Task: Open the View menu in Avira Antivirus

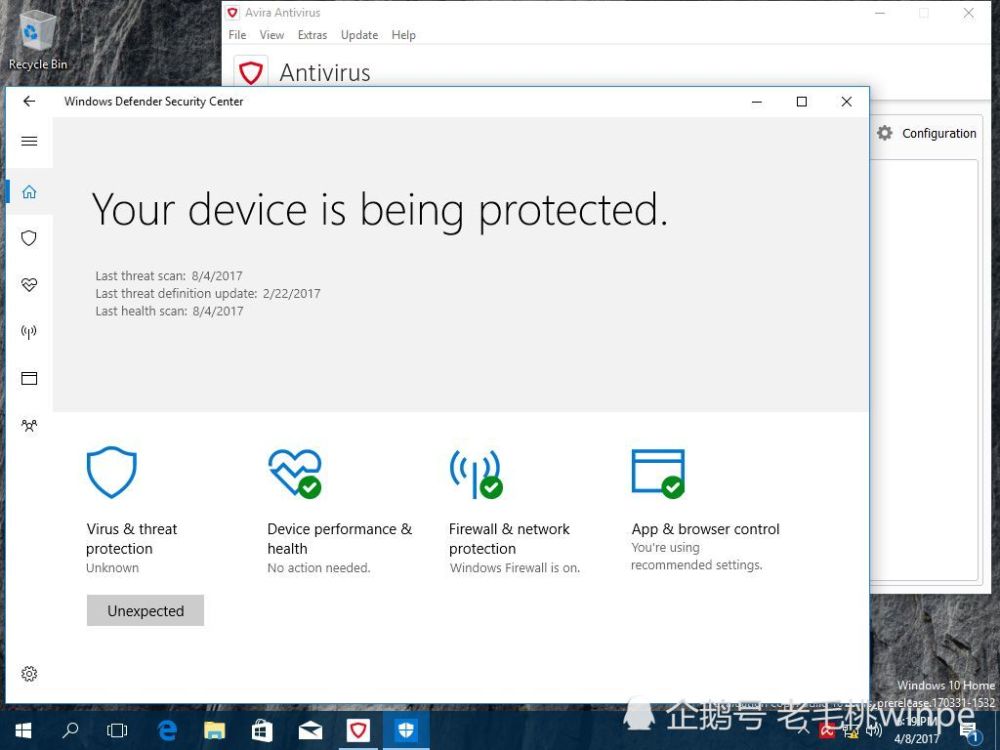Action: coord(272,35)
